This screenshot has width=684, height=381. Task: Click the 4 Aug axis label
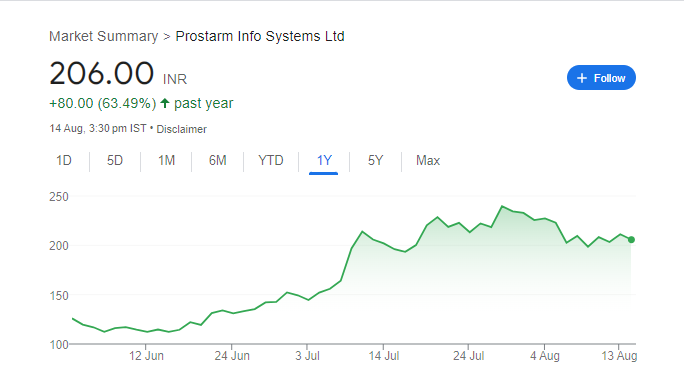coord(544,356)
